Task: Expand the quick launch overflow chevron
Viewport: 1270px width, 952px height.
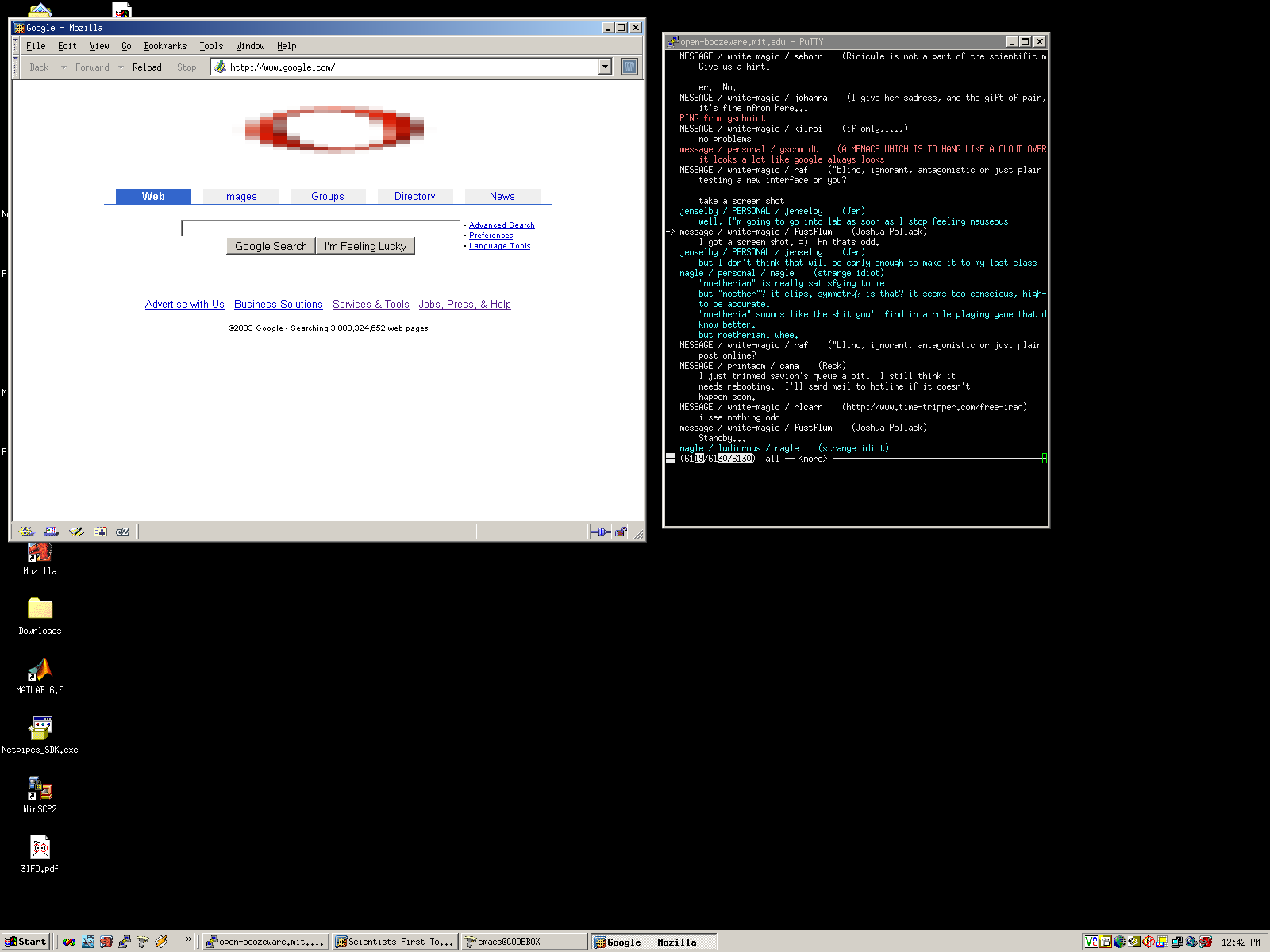Action: pyautogui.click(x=188, y=939)
